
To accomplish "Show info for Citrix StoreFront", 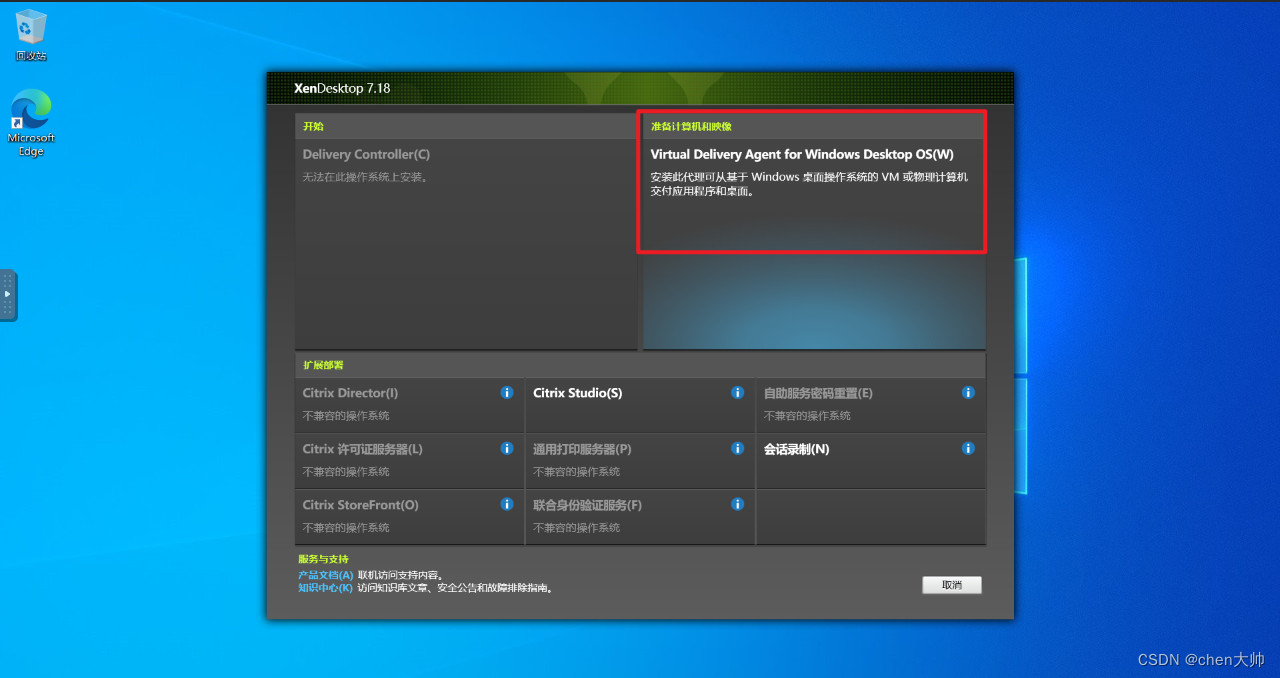I will pos(507,505).
